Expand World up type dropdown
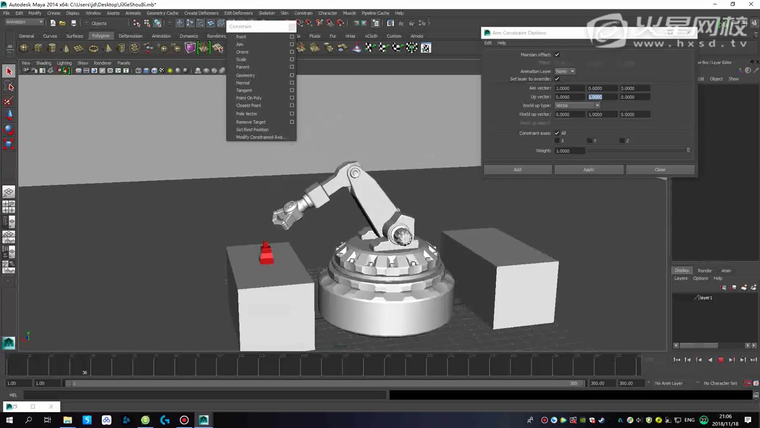This screenshot has height=428, width=760. tap(577, 105)
